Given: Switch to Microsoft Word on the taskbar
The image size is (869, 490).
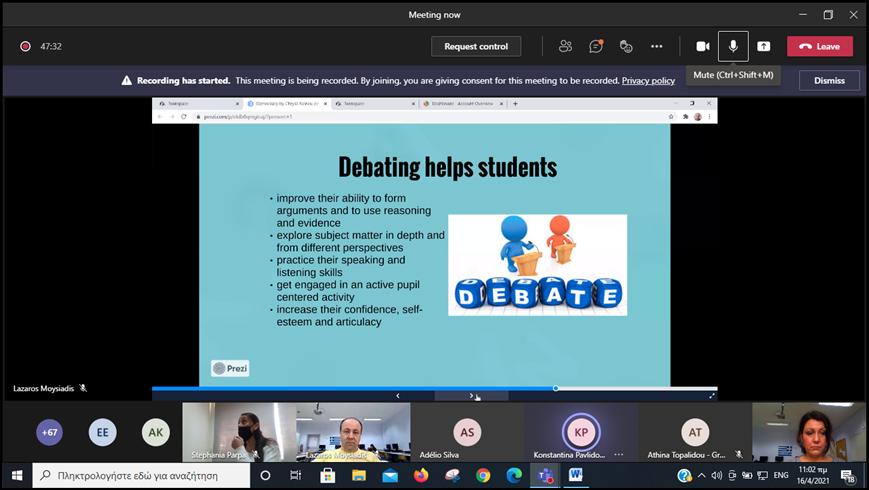Looking at the screenshot, I should (576, 476).
